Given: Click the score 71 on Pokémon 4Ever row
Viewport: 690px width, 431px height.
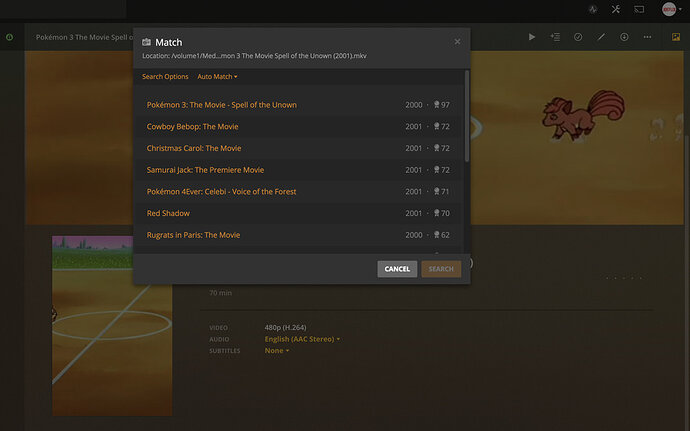Looking at the screenshot, I should point(445,192).
